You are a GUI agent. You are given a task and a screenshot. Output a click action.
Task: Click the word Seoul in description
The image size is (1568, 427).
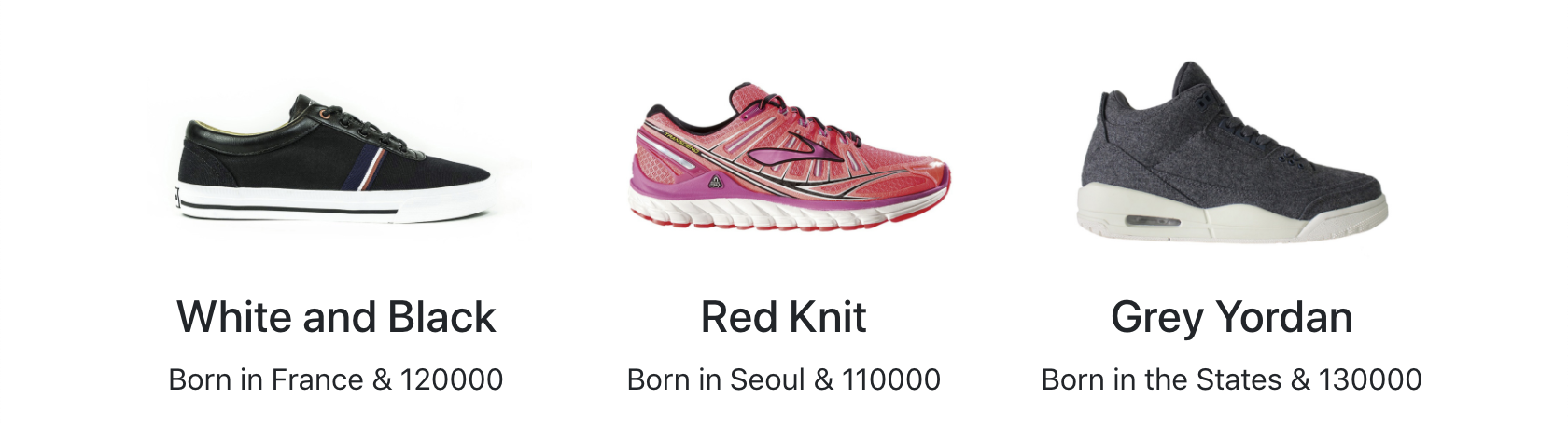pyautogui.click(x=768, y=379)
